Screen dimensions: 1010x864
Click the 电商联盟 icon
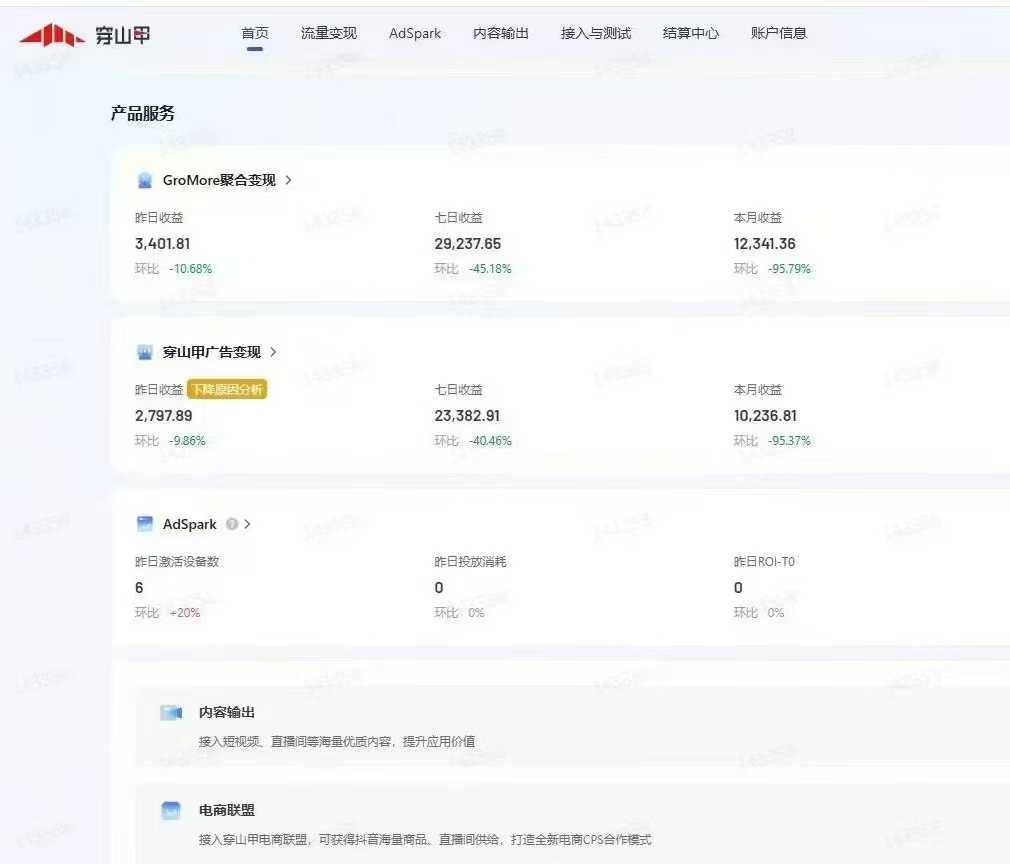coord(171,810)
